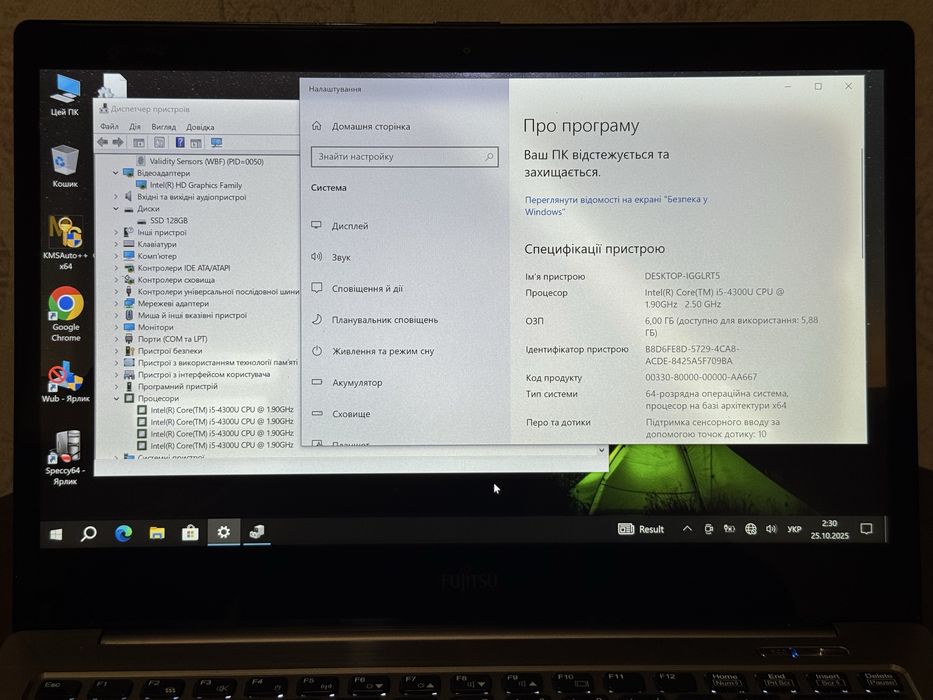
Task: Open Windows Start button
Action: pos(55,534)
